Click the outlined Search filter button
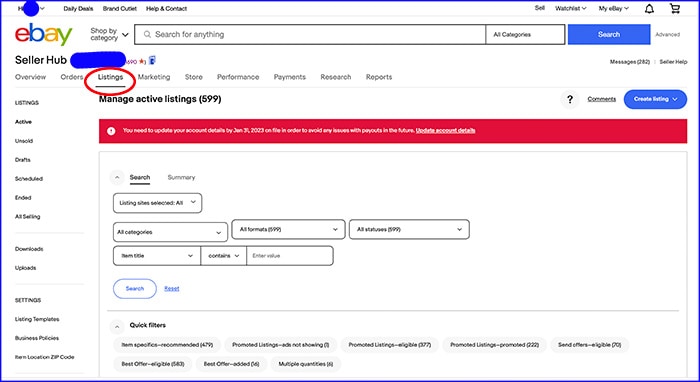Viewport: 700px width, 382px height. click(x=135, y=289)
